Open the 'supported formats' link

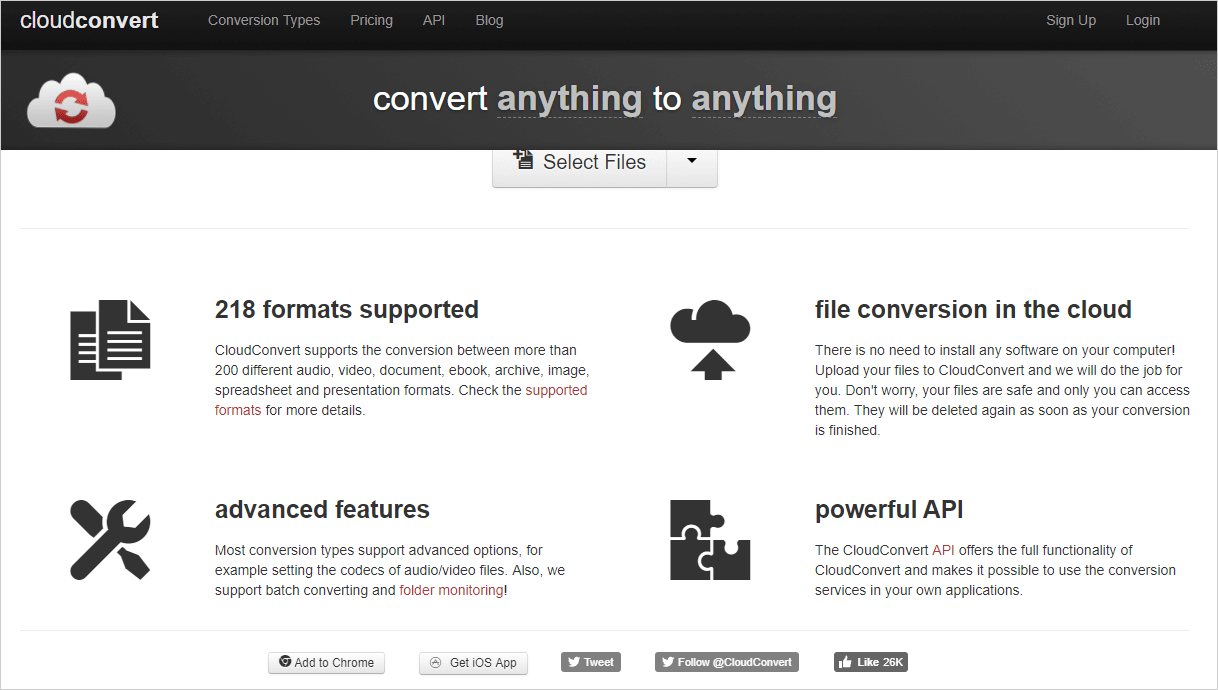(x=401, y=400)
